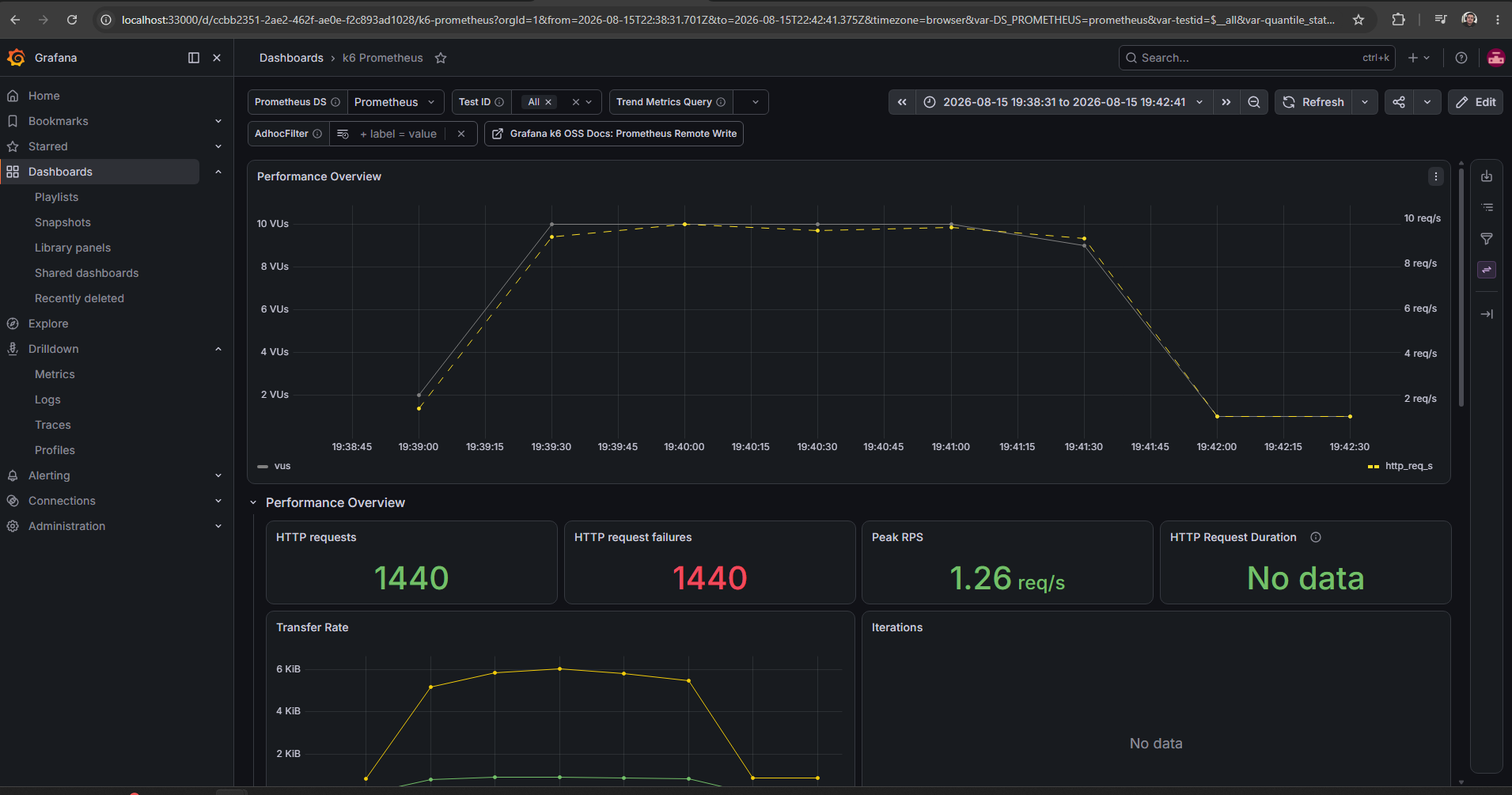Open Grafana k6 OSS Docs link
1512x795 pixels.
[x=614, y=134]
